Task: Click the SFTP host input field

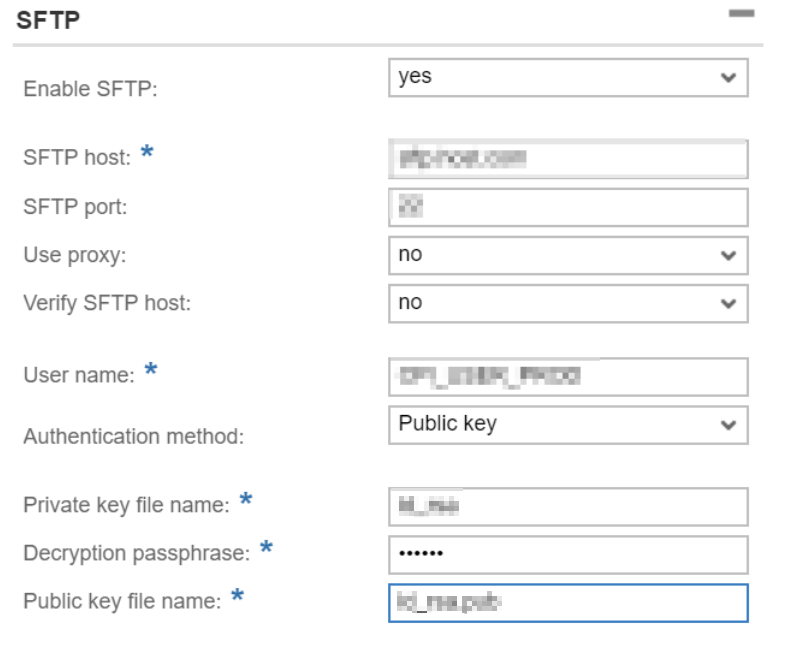Action: [567, 159]
